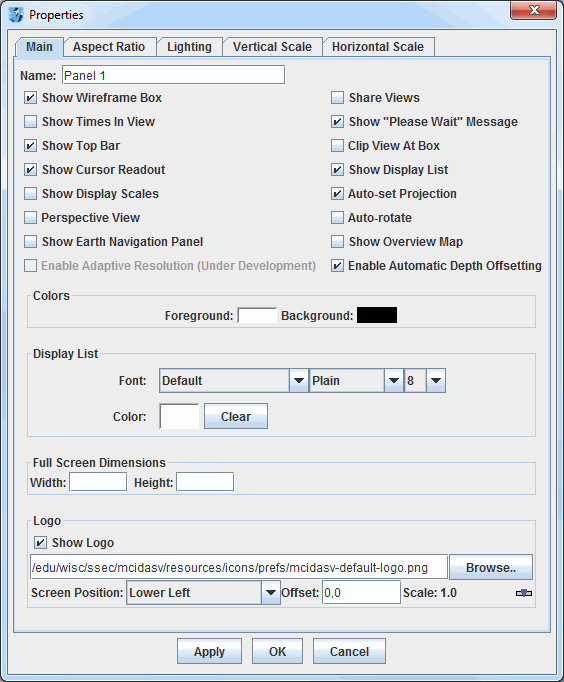Close the Properties dialog window
Viewport: 564px width, 682px height.
pyautogui.click(x=534, y=10)
